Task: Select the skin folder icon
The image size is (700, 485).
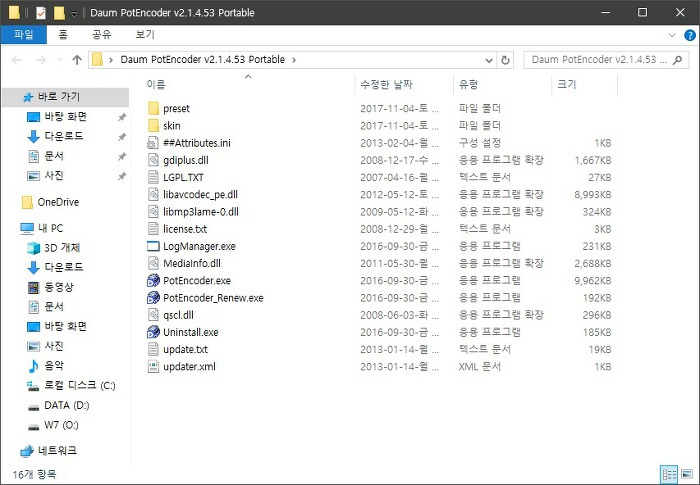Action: click(153, 125)
